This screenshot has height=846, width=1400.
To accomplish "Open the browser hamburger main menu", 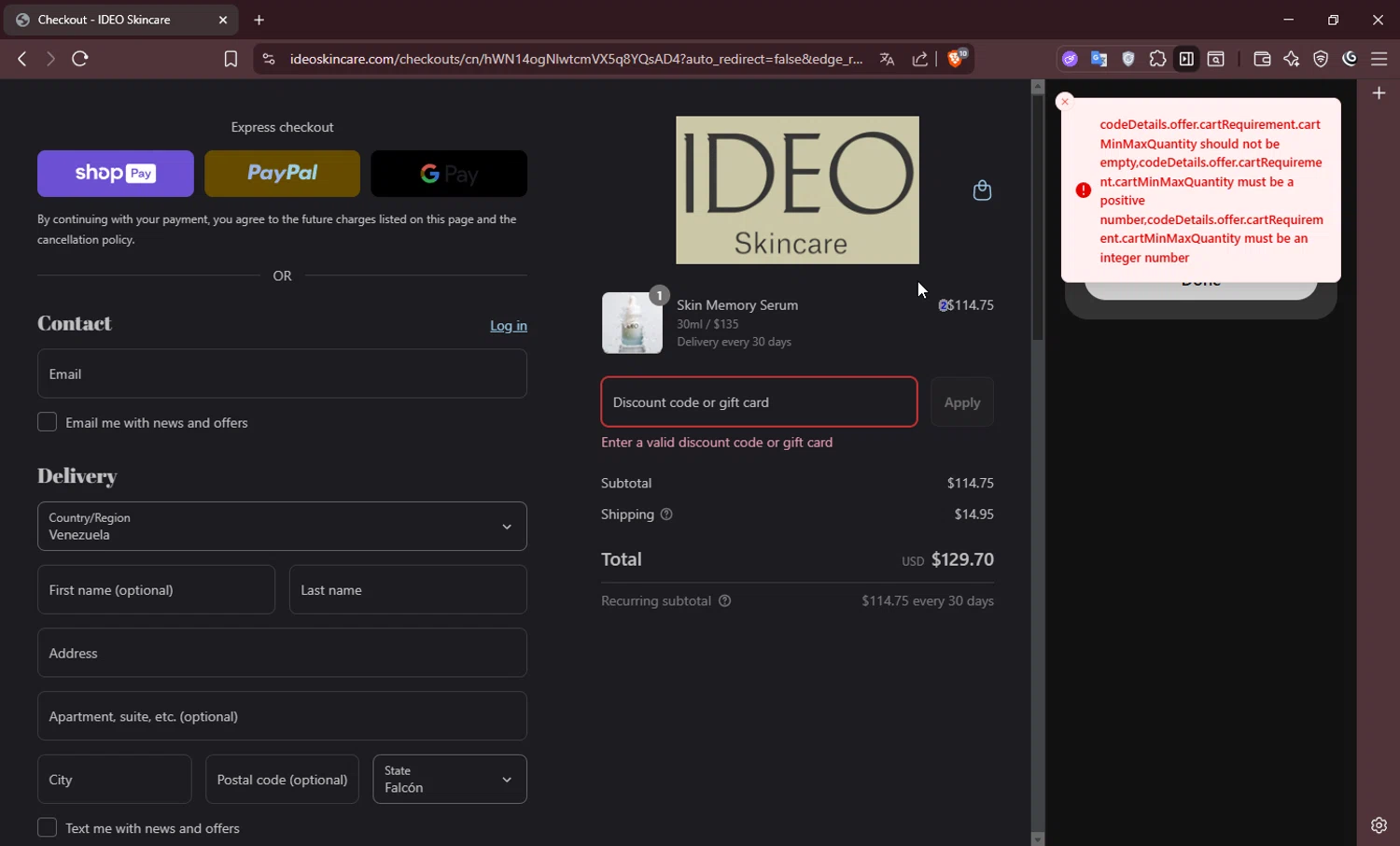I will coord(1379,59).
